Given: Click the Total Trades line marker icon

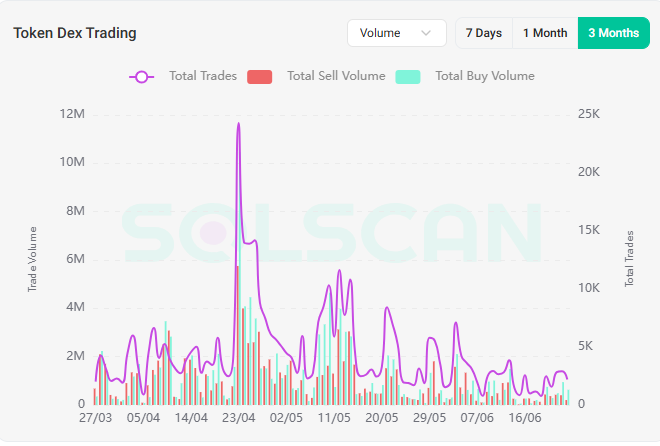Looking at the screenshot, I should pos(142,76).
